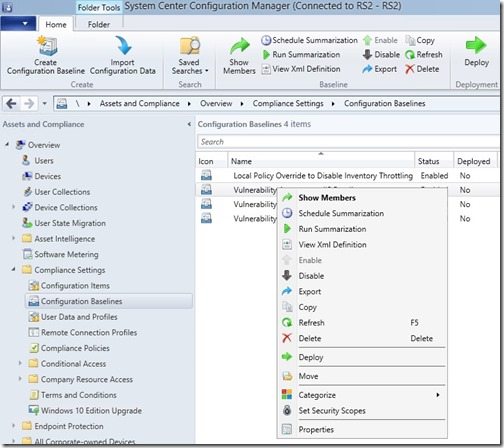Screen dimensions: 504x448
Task: Choose Move in context menu
Action: (362, 377)
